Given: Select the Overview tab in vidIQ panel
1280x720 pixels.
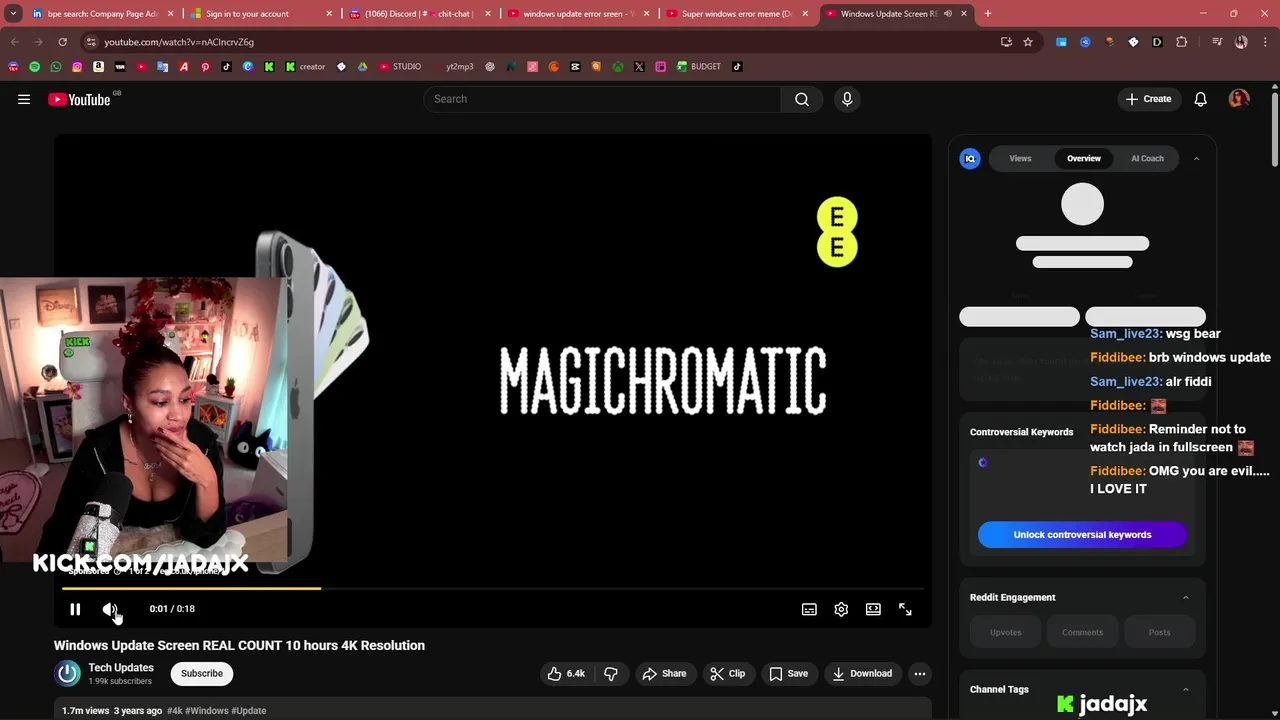Looking at the screenshot, I should point(1084,158).
